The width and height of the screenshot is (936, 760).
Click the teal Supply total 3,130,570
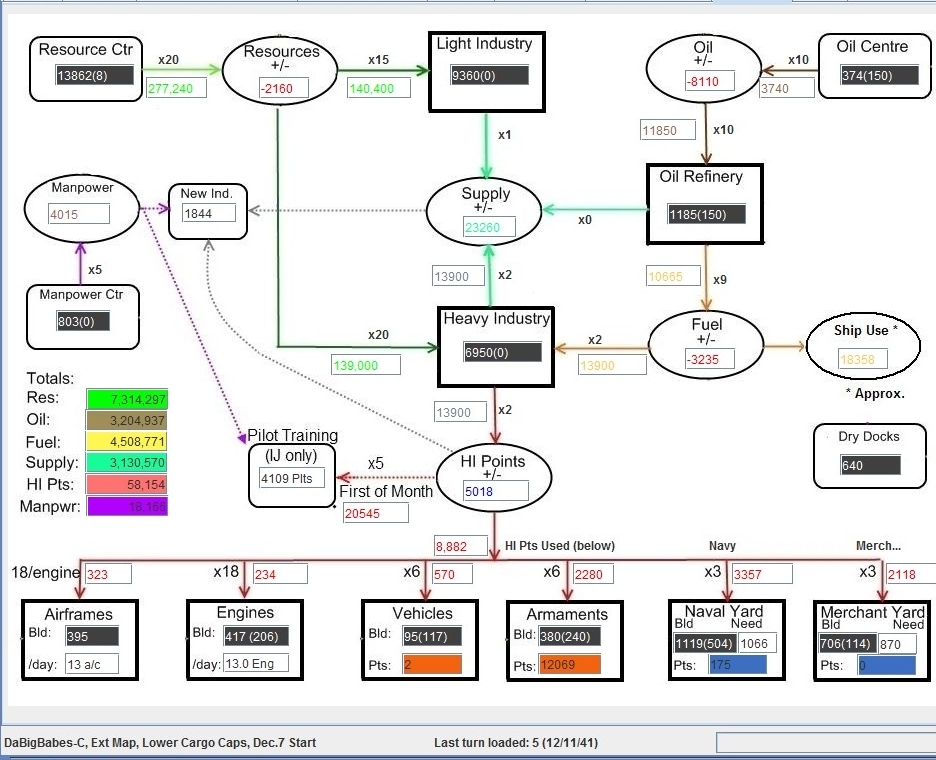coord(127,463)
